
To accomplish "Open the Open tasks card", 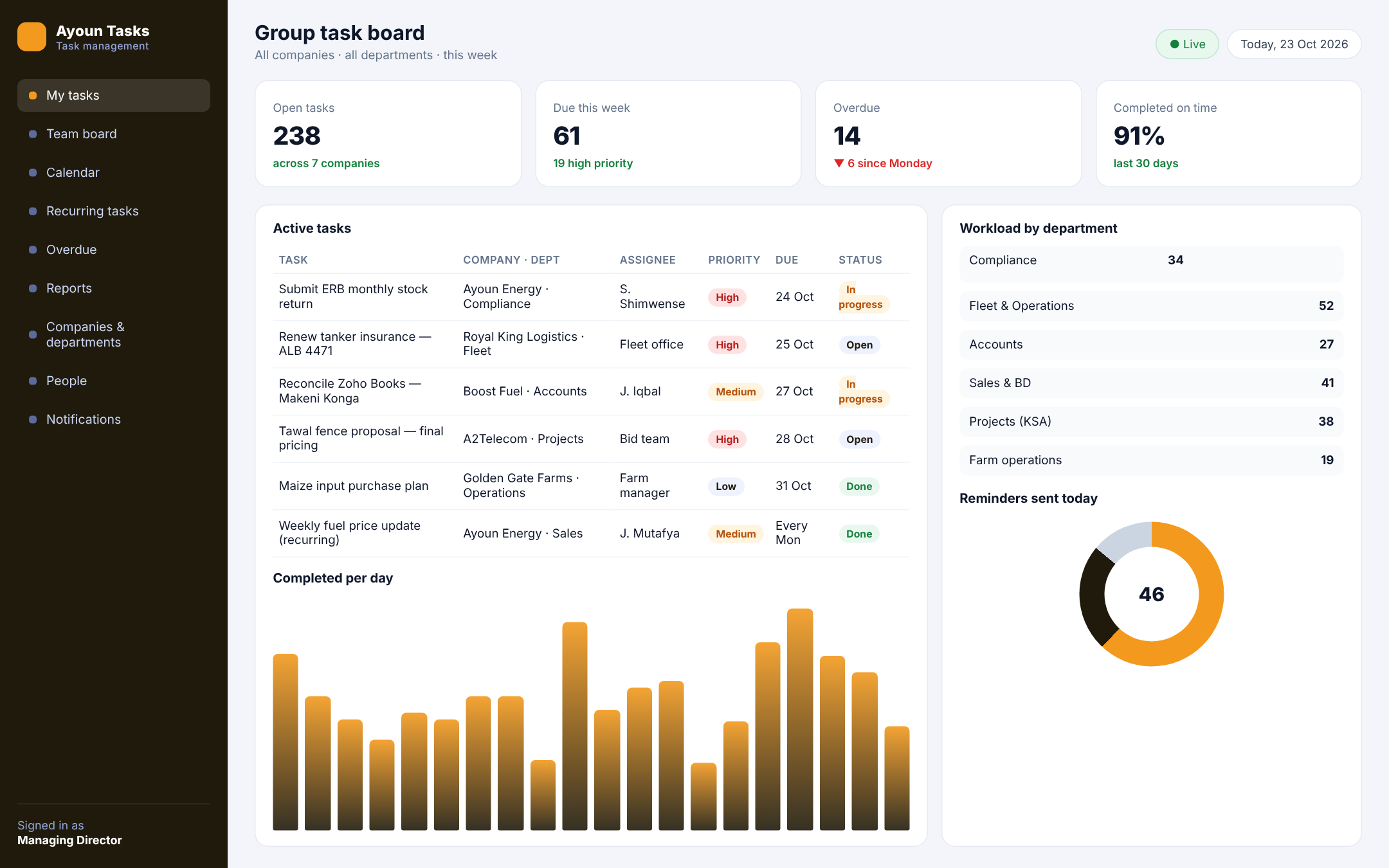I will (388, 134).
